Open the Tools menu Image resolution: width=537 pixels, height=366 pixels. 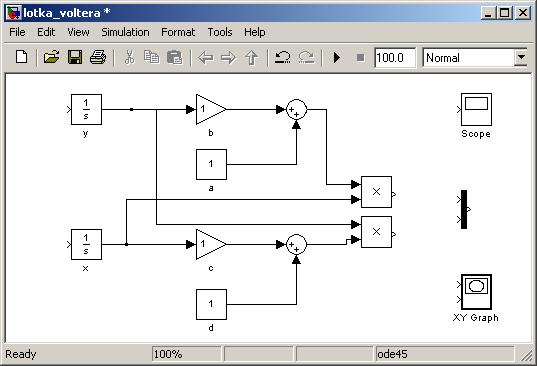(220, 32)
